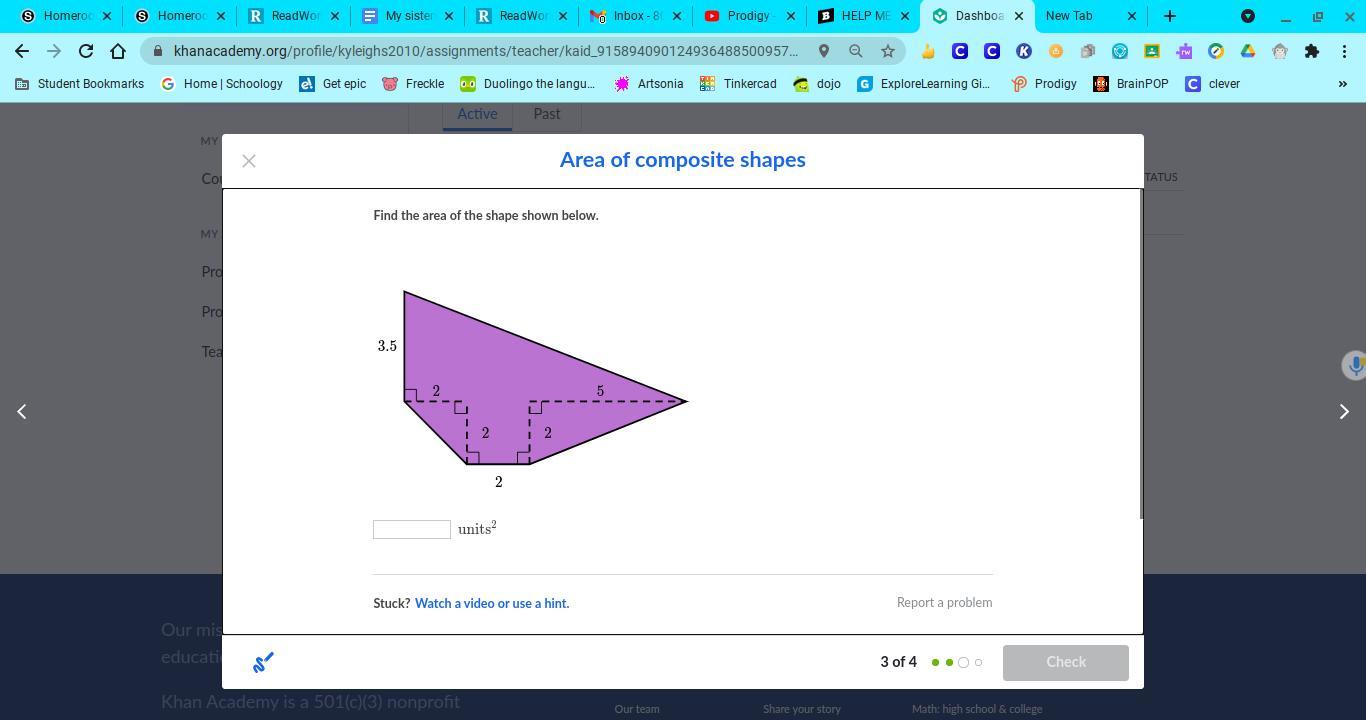
Task: Go to previous exercise with left arrow
Action: 22,411
